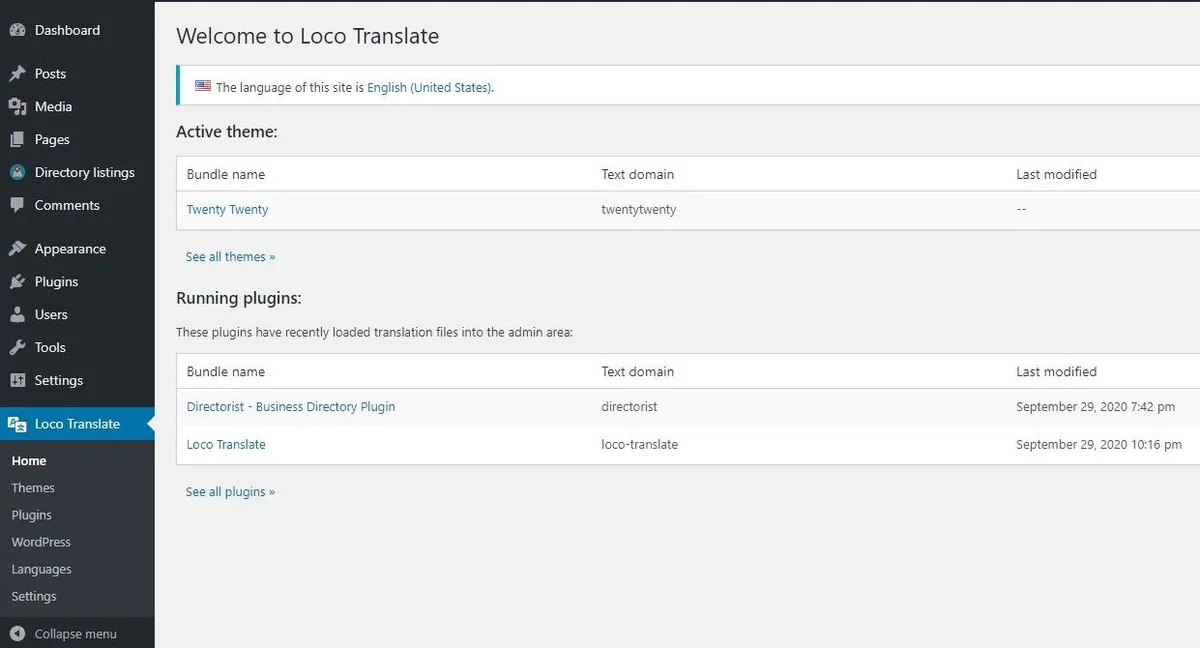Open the Twenty Twenty theme bundle
This screenshot has width=1200, height=648.
pos(227,210)
